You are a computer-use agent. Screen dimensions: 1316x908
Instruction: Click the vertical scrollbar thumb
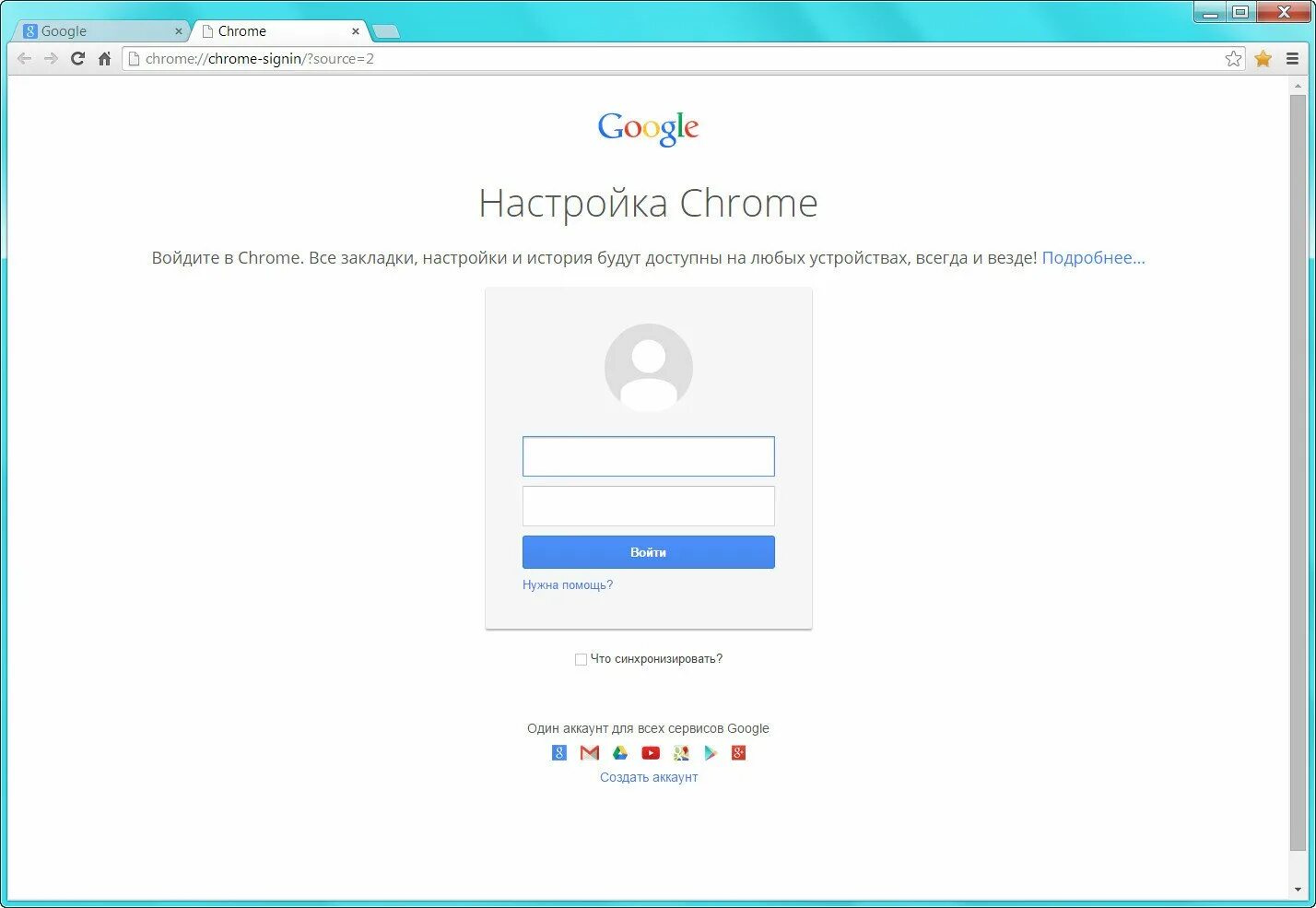click(1298, 472)
